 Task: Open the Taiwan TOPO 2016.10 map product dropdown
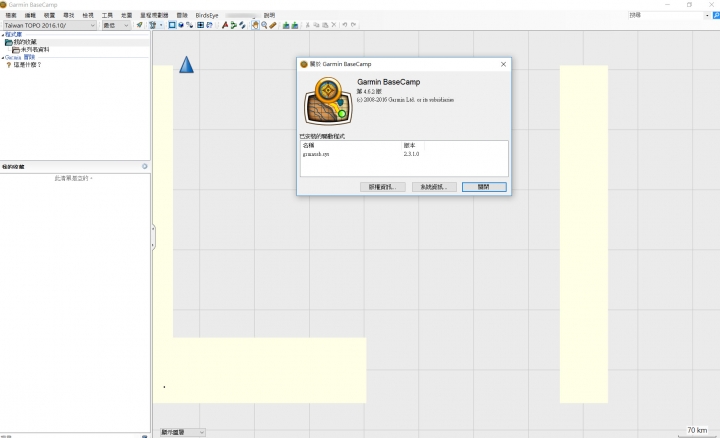tap(50, 25)
